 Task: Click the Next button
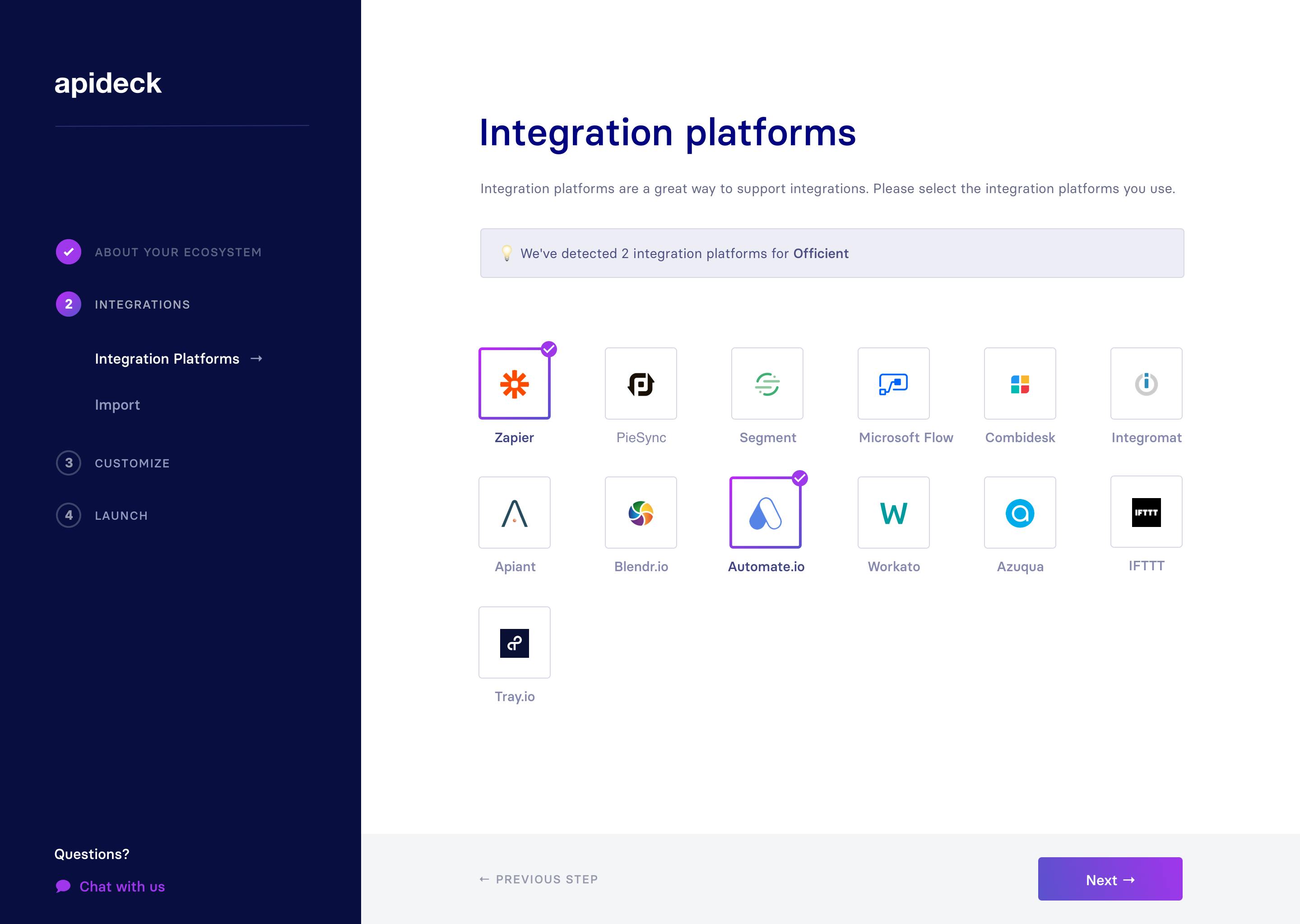1110,879
